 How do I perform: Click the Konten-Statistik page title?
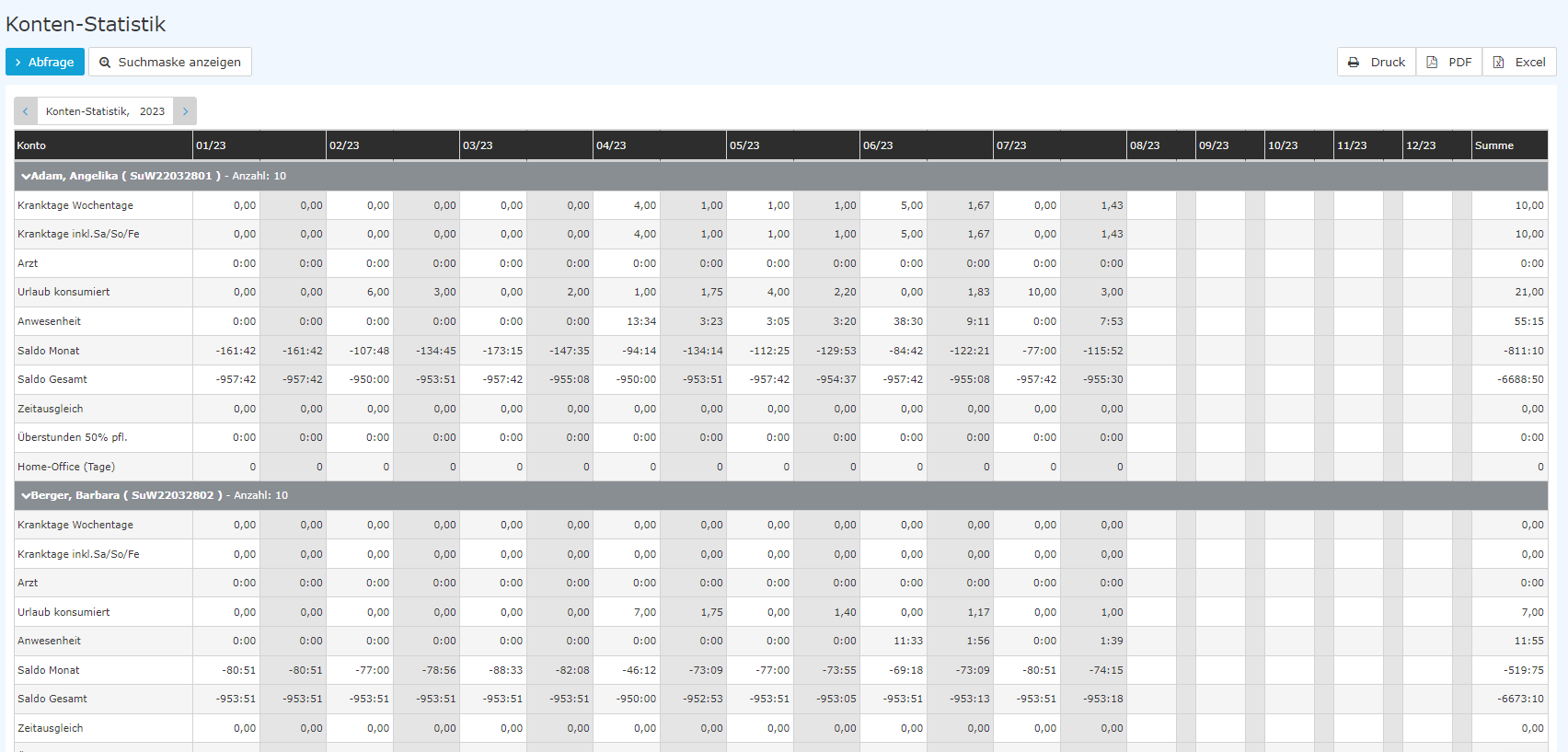pos(86,24)
